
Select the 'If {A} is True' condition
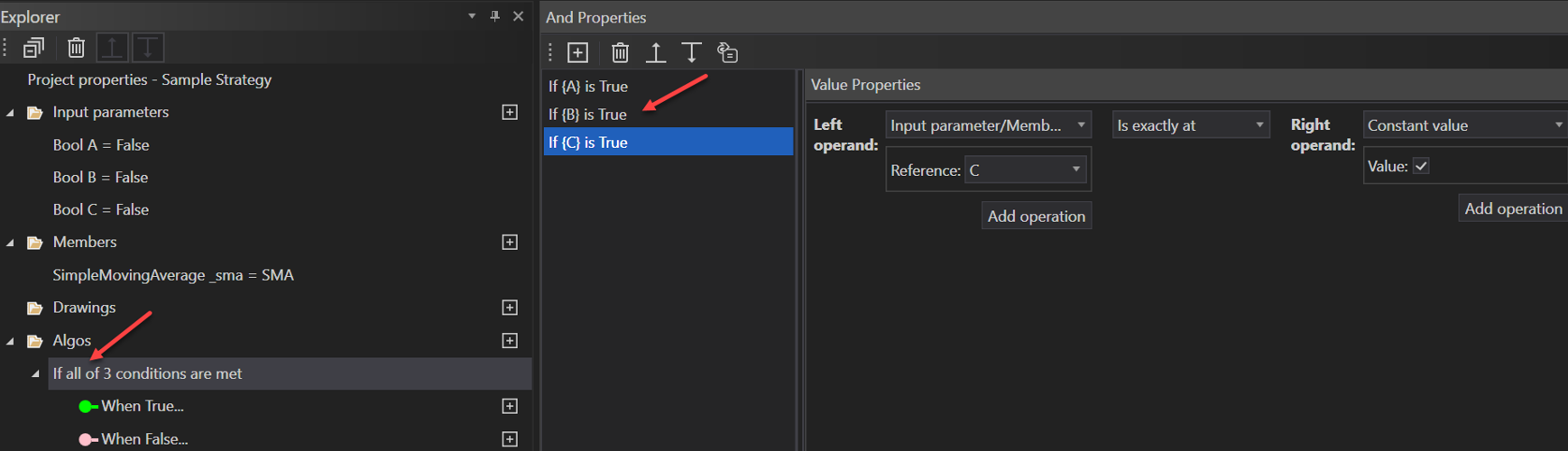click(588, 87)
